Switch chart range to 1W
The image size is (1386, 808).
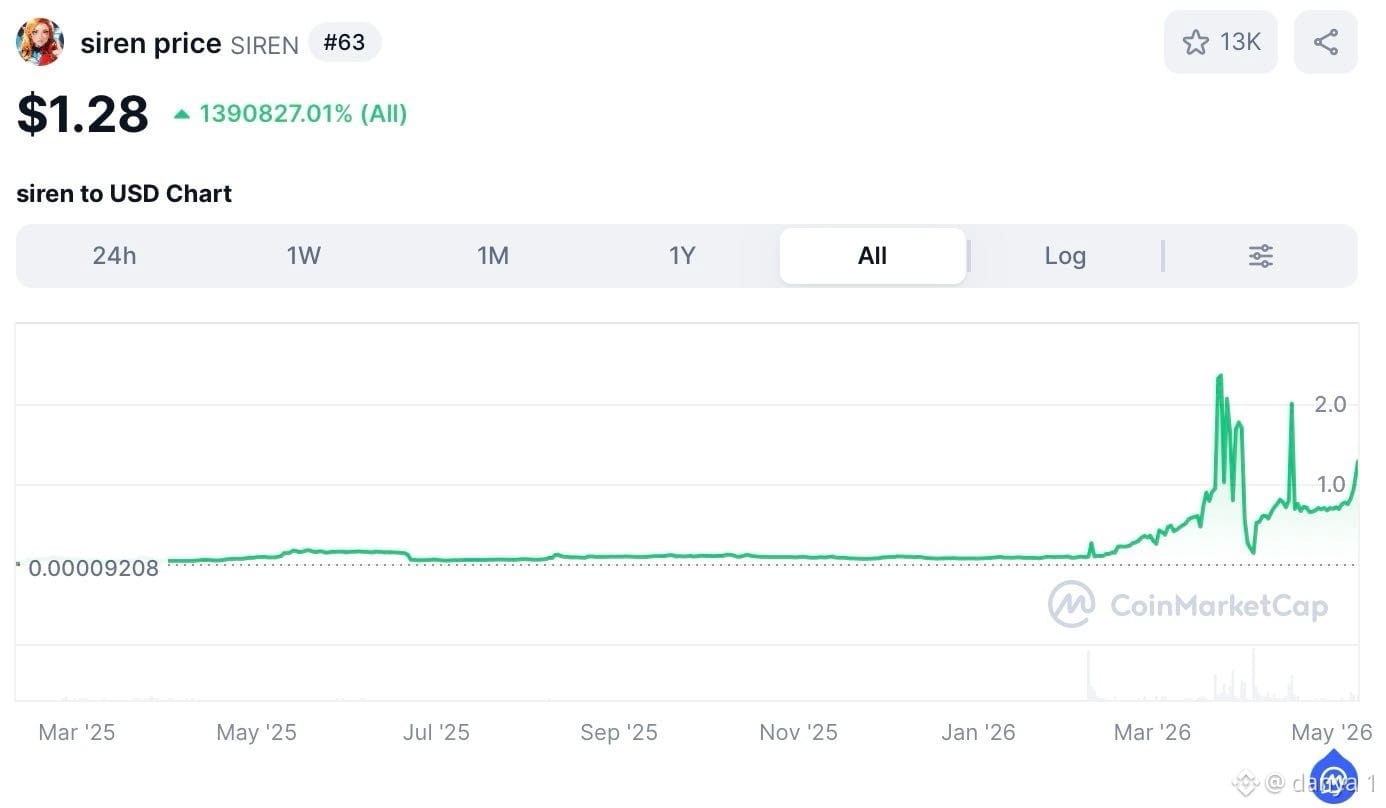(x=304, y=256)
